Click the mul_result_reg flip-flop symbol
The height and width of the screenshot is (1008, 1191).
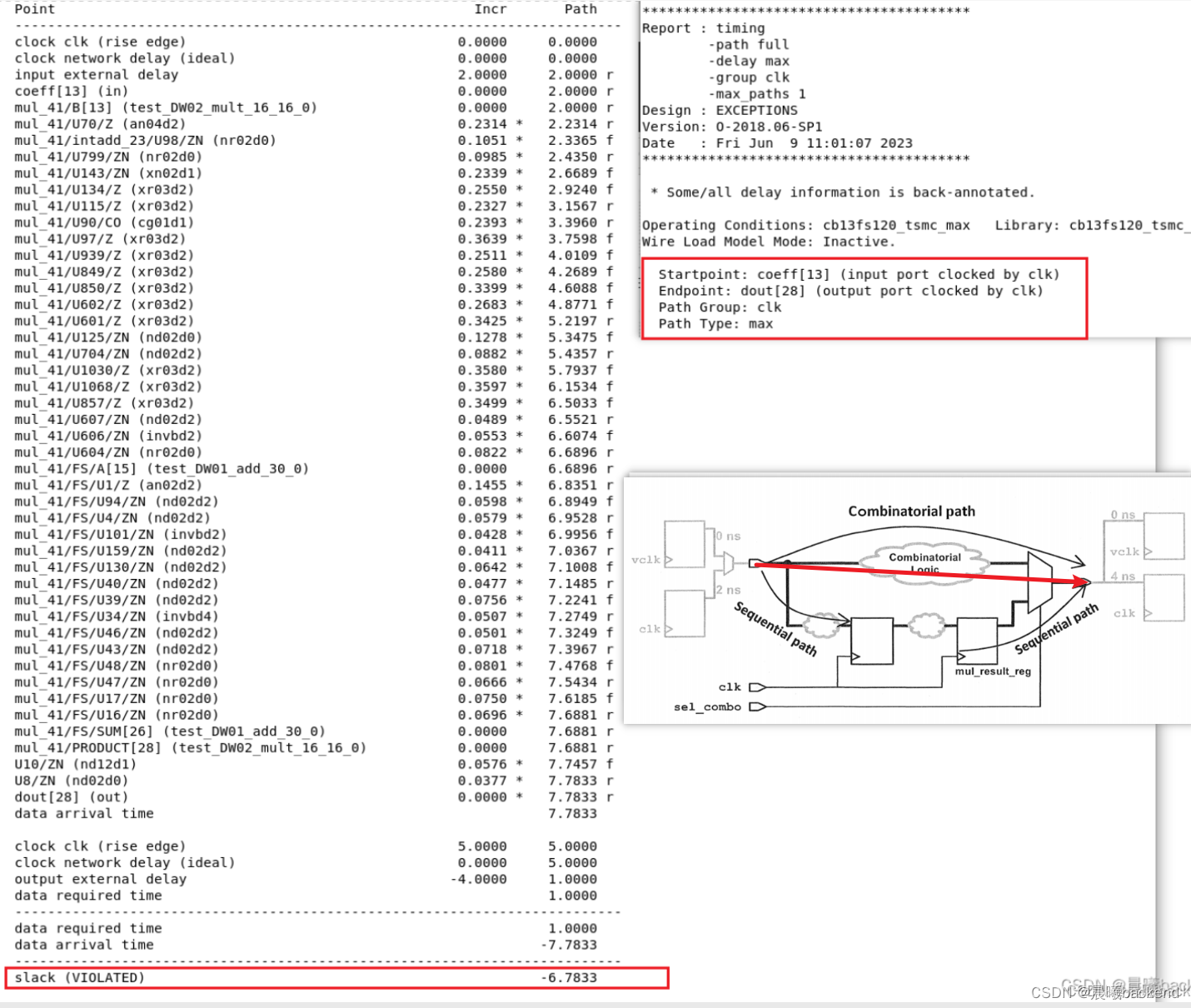977,641
